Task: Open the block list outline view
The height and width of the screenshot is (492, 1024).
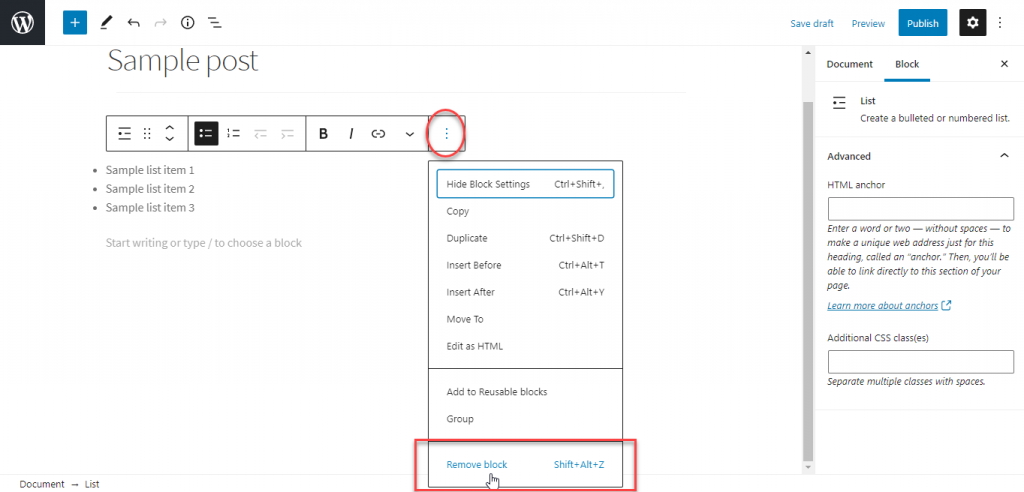Action: pyautogui.click(x=215, y=23)
